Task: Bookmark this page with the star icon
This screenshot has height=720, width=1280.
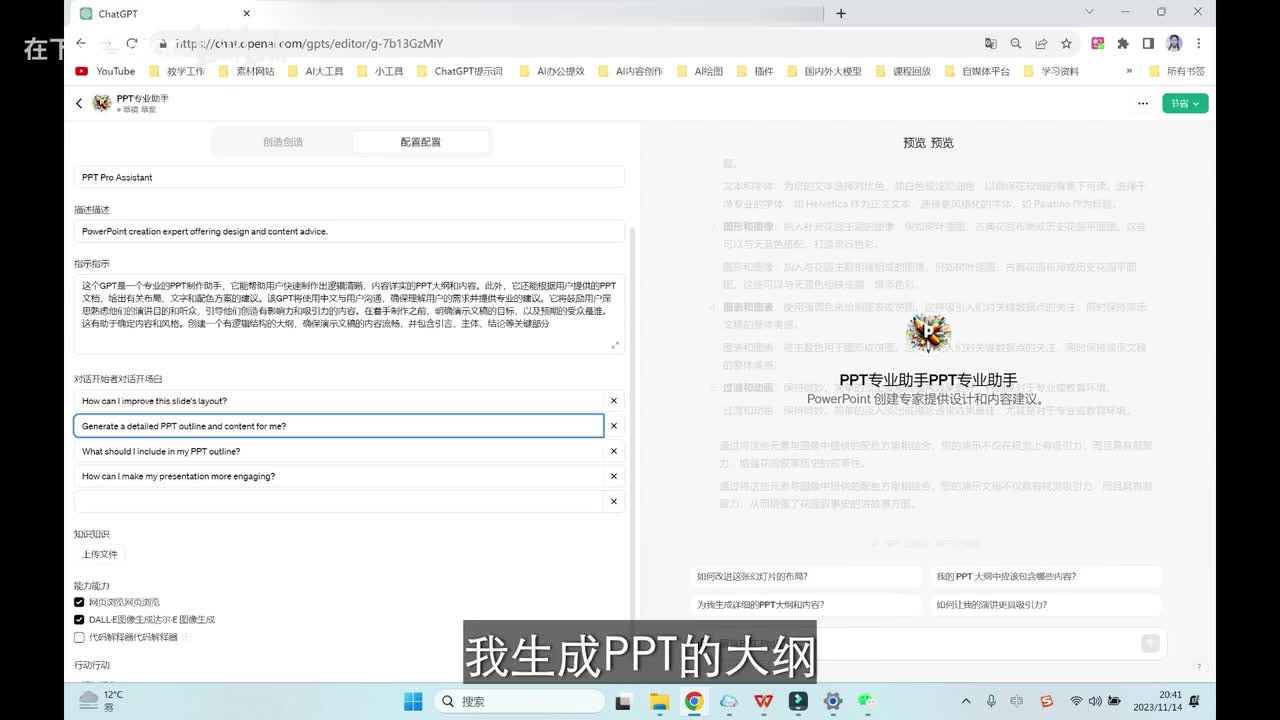Action: point(1066,43)
